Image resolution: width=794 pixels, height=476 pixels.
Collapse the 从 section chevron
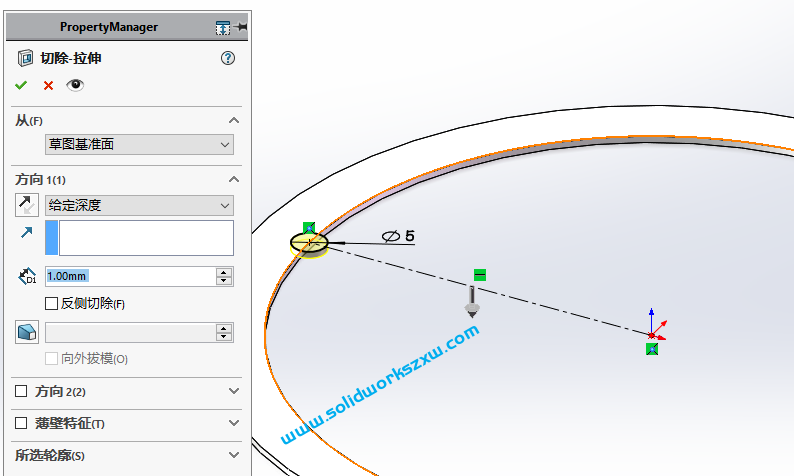tap(234, 120)
